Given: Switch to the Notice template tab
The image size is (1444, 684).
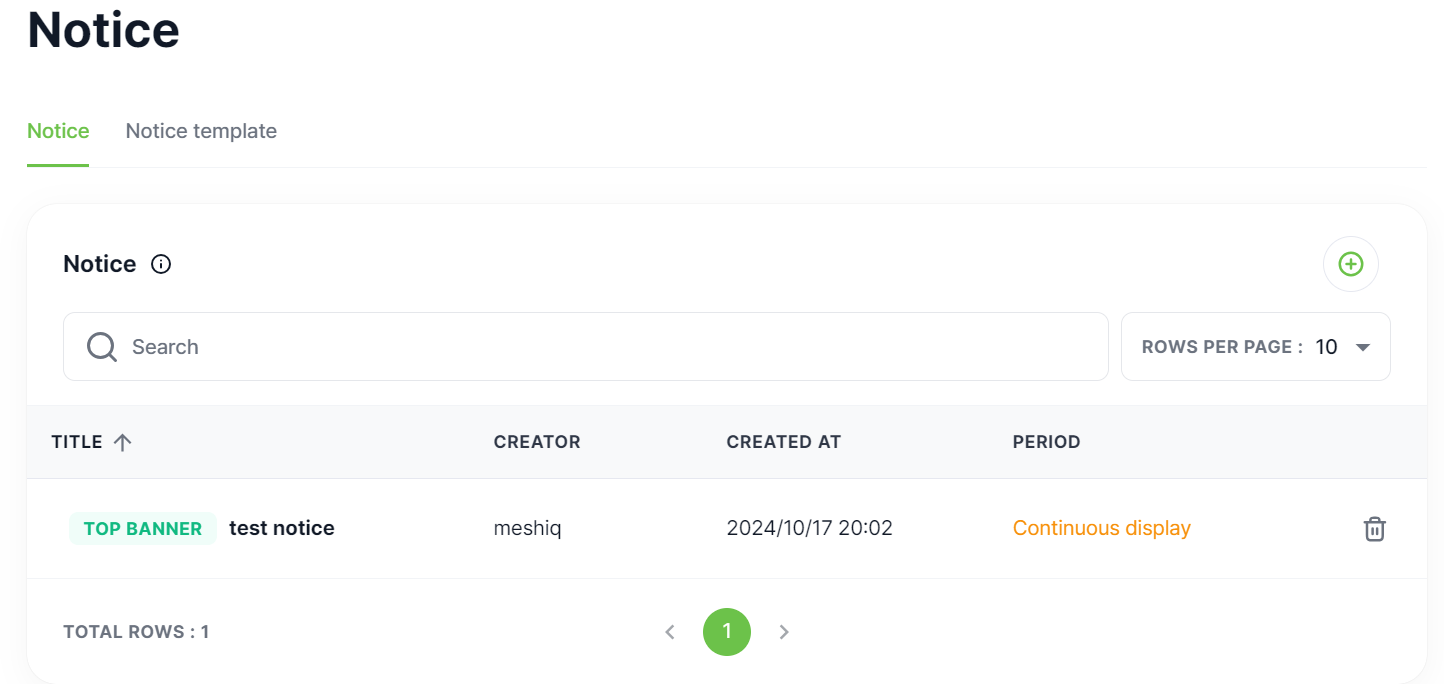Looking at the screenshot, I should 201,131.
